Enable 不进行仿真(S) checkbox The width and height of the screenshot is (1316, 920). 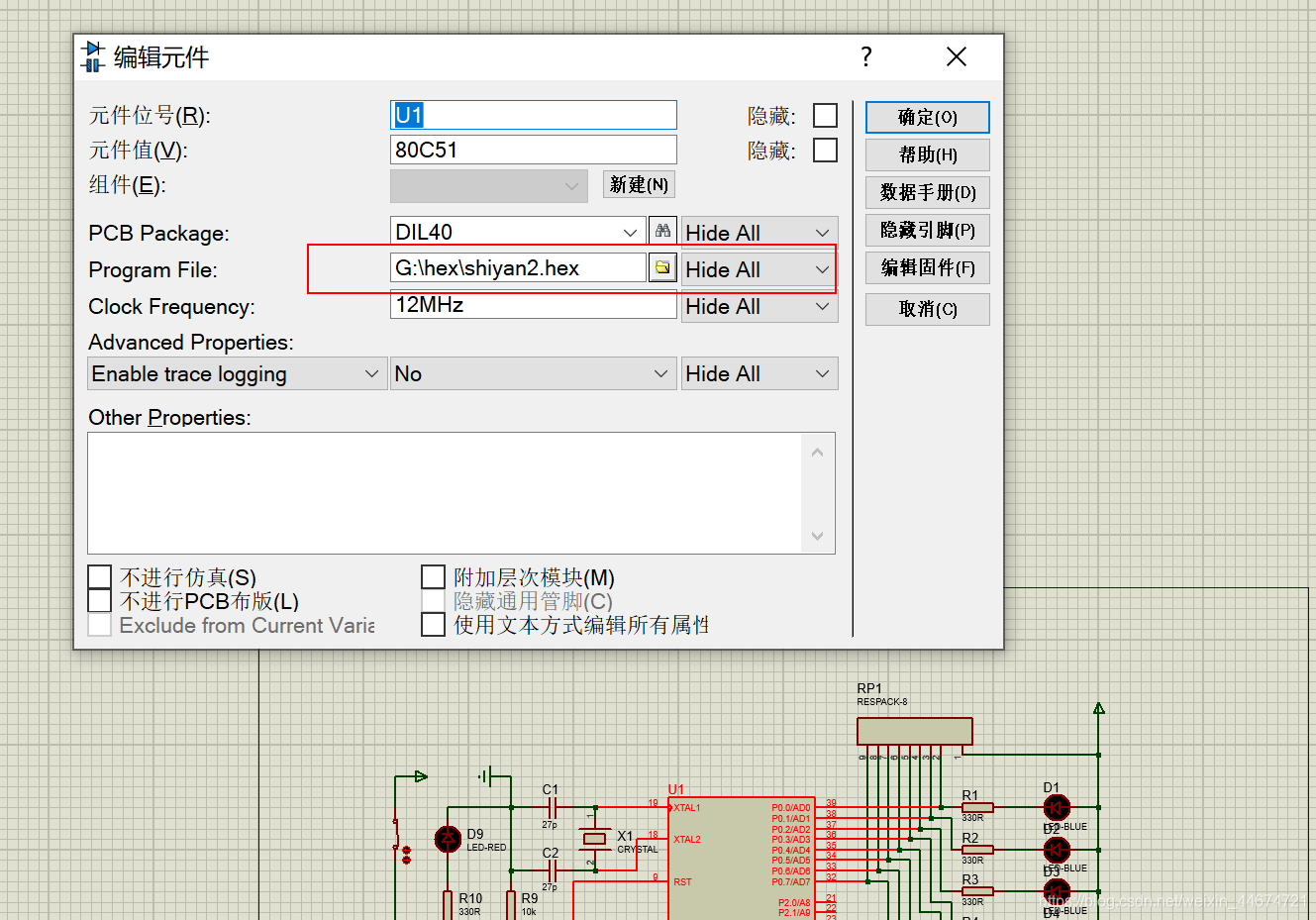pos(99,576)
